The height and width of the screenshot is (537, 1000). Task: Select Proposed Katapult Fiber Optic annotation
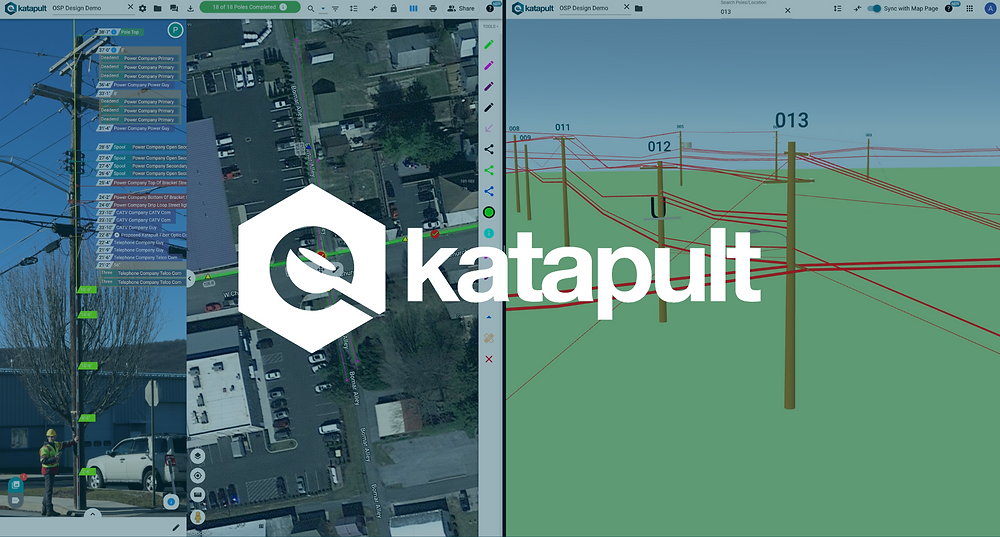click(x=142, y=235)
